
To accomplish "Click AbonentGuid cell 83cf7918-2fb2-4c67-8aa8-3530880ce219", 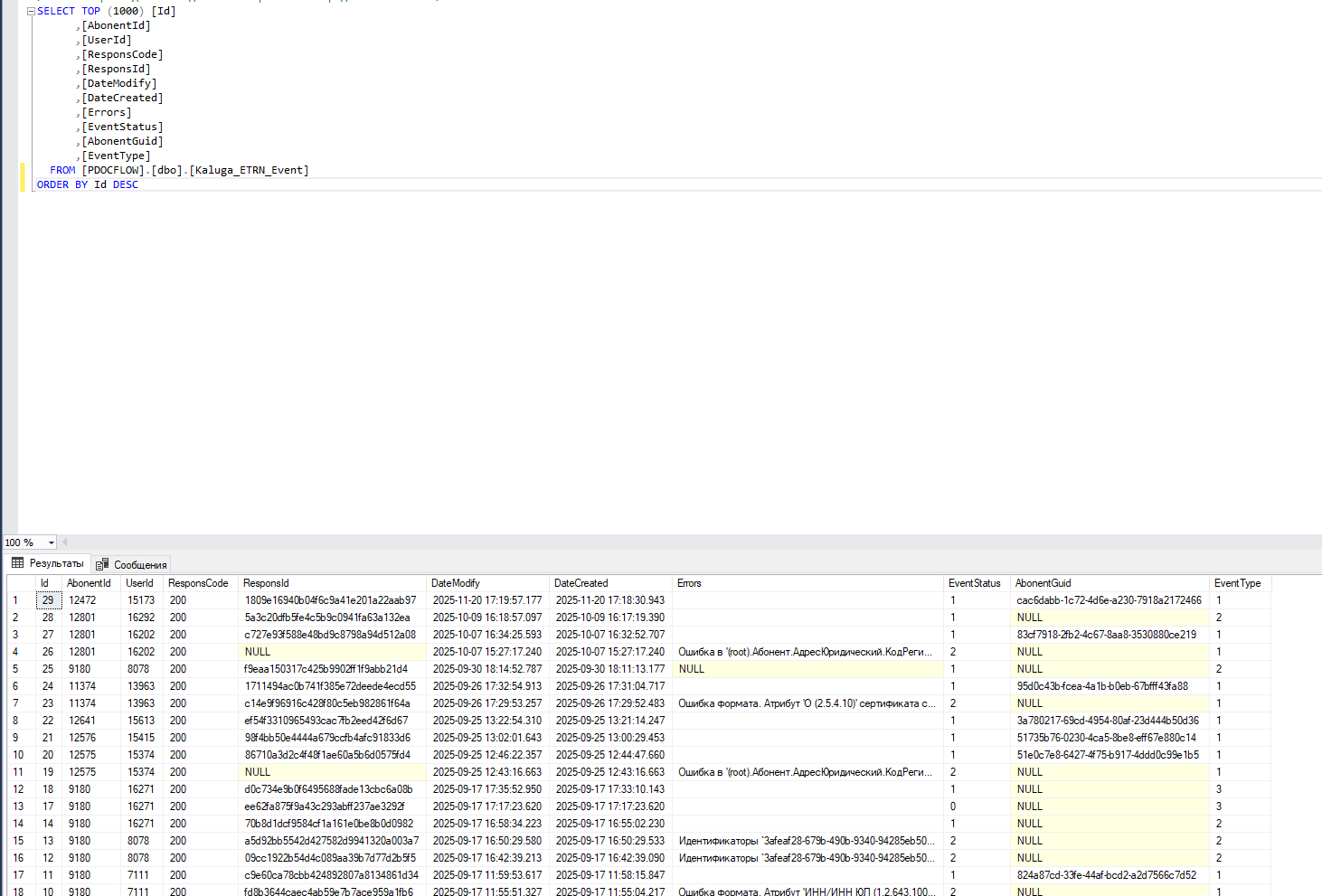I will [1110, 635].
